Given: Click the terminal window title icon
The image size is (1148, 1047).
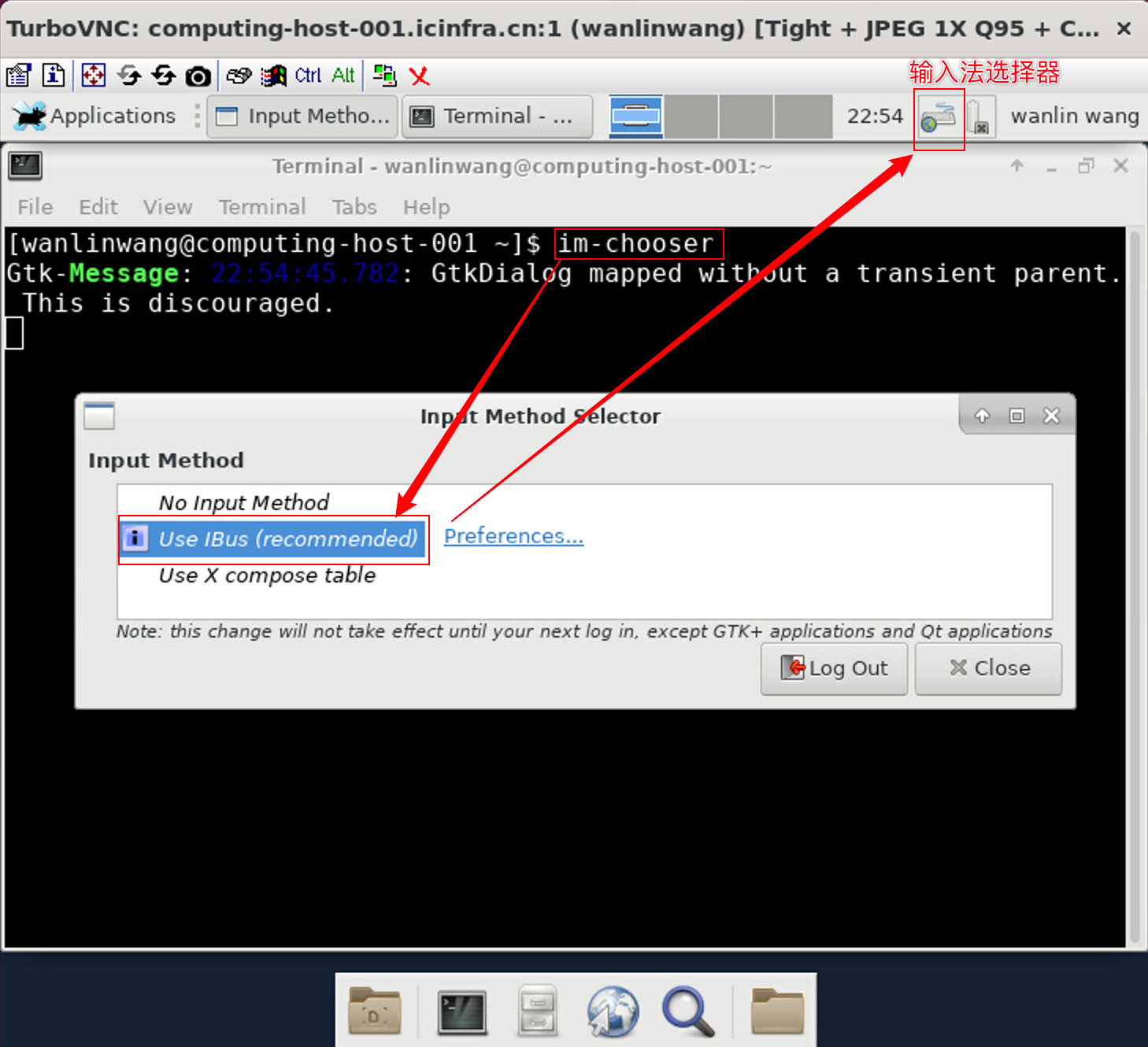Looking at the screenshot, I should pos(25,166).
